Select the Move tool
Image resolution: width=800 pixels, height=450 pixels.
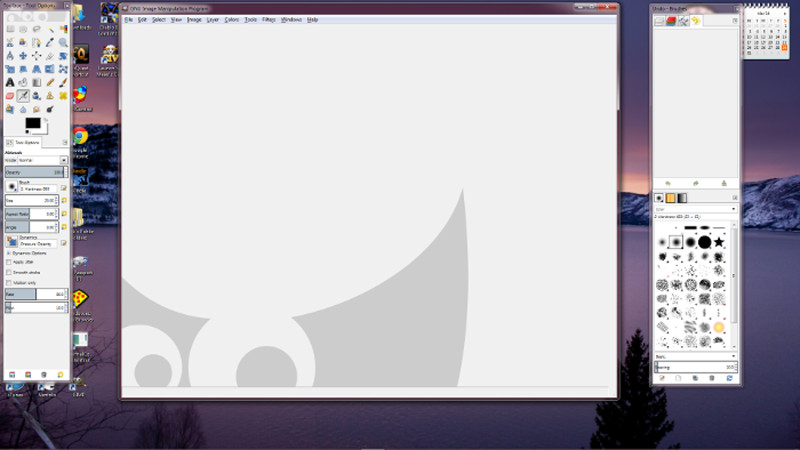23,56
